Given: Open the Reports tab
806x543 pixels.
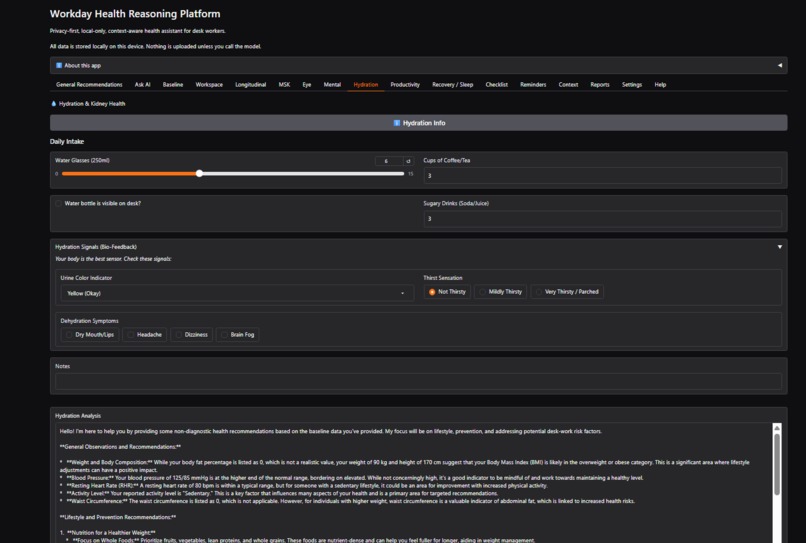Looking at the screenshot, I should pos(599,84).
